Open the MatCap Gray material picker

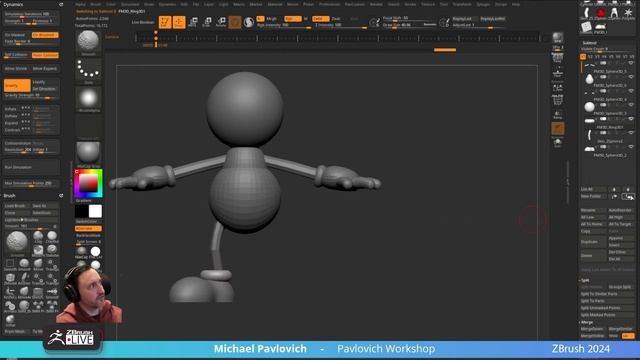coord(88,154)
